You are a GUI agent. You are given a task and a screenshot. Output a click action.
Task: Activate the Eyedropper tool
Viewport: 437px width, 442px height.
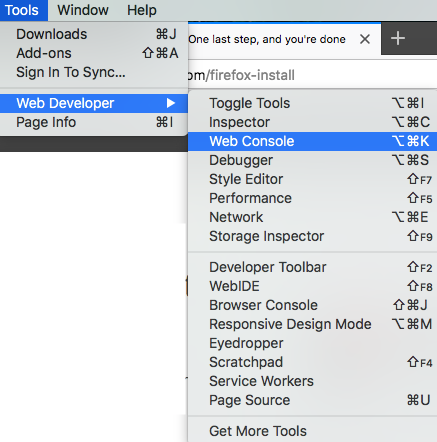click(x=312, y=343)
